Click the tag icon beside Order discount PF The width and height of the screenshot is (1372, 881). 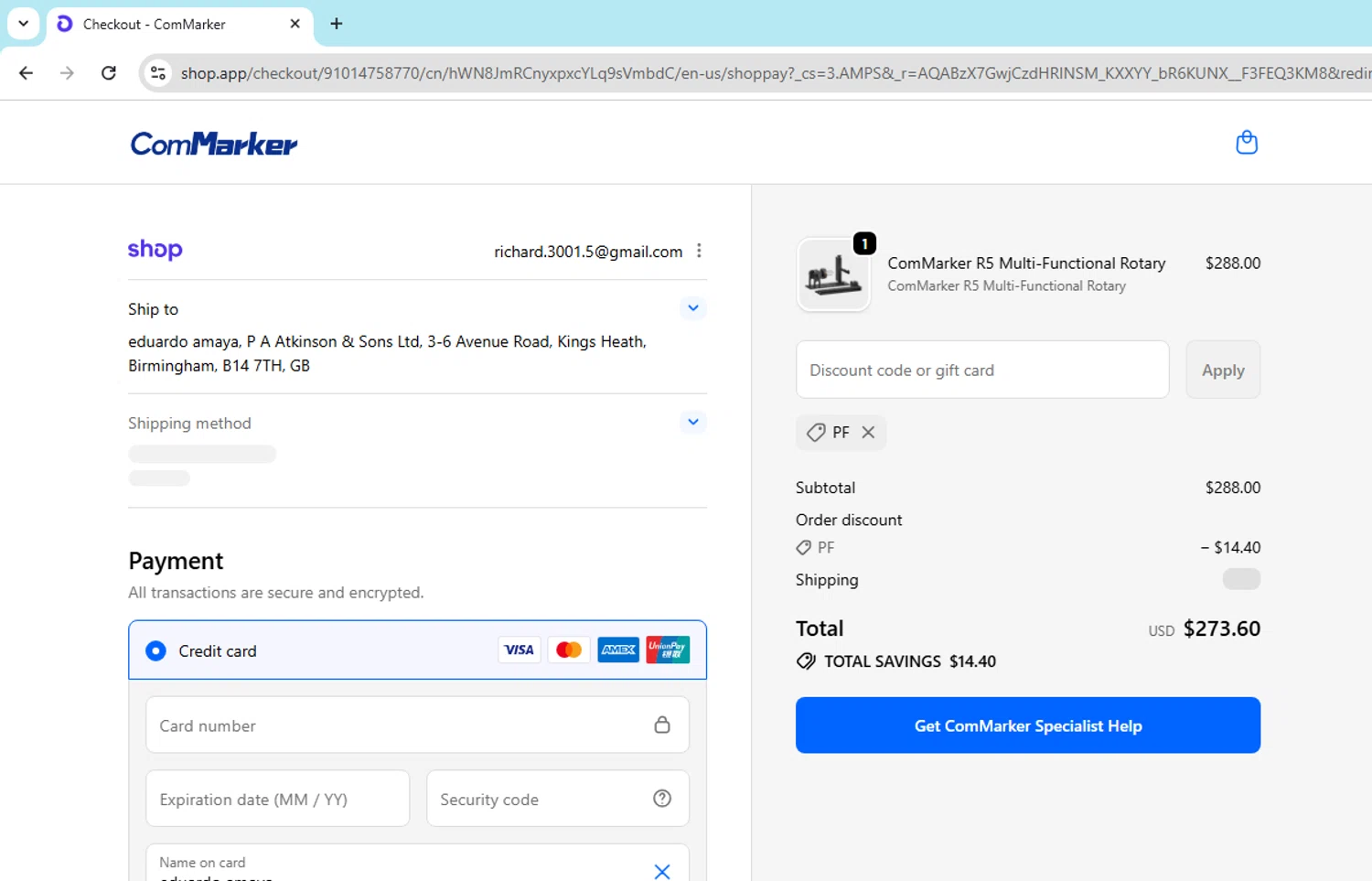click(804, 547)
